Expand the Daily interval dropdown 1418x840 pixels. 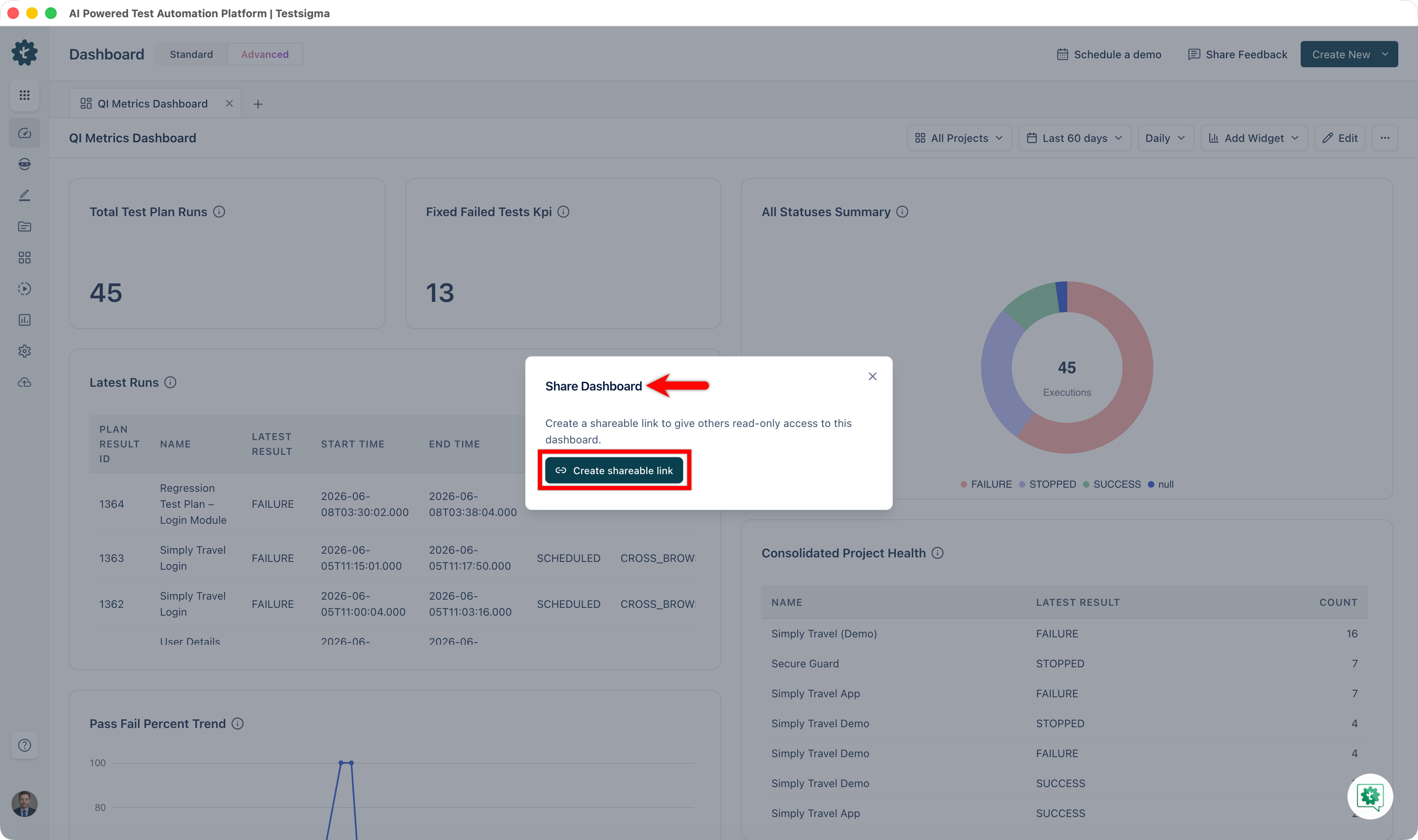tap(1166, 138)
